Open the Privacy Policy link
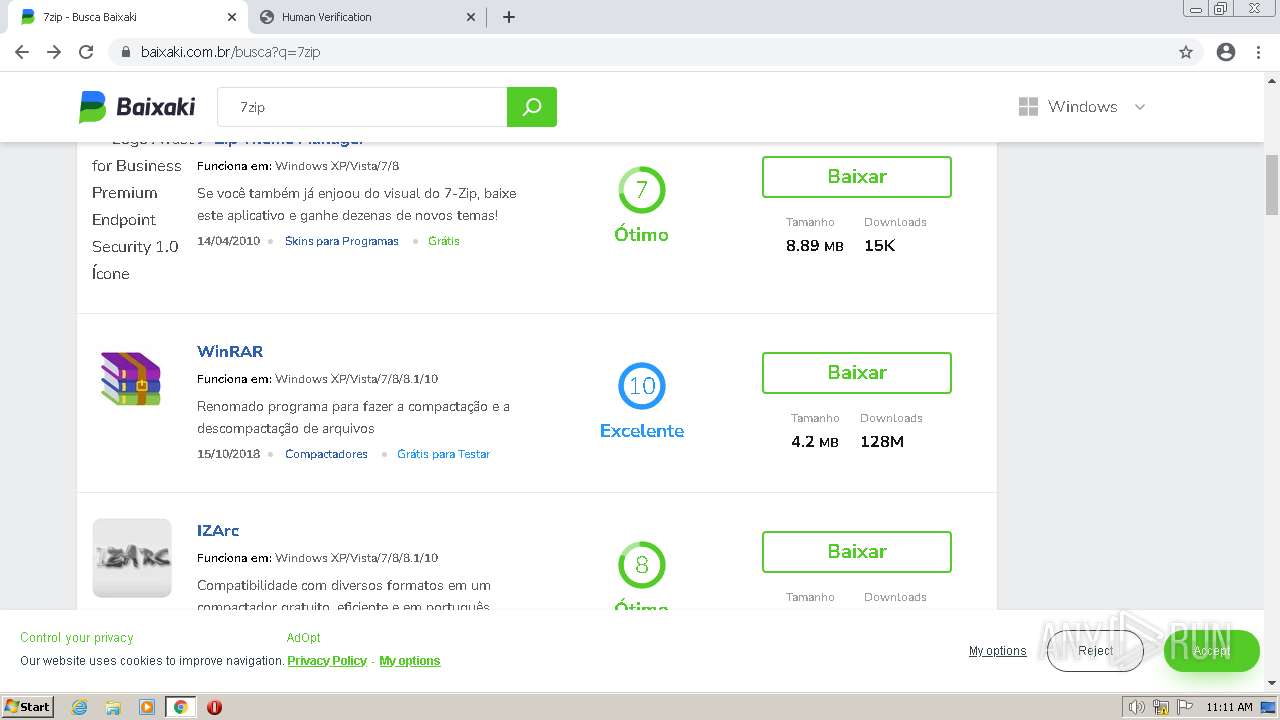1280x720 pixels. [x=327, y=661]
